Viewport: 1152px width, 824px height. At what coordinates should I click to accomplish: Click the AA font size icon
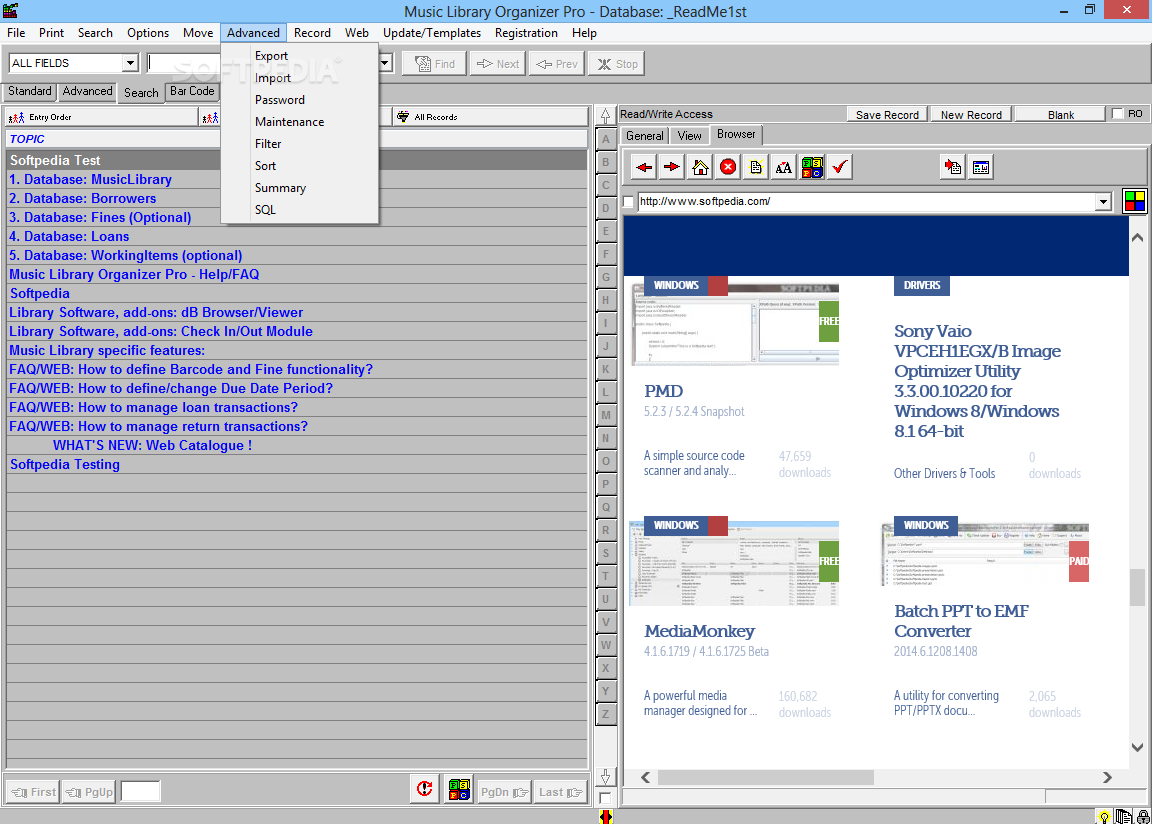pos(784,167)
